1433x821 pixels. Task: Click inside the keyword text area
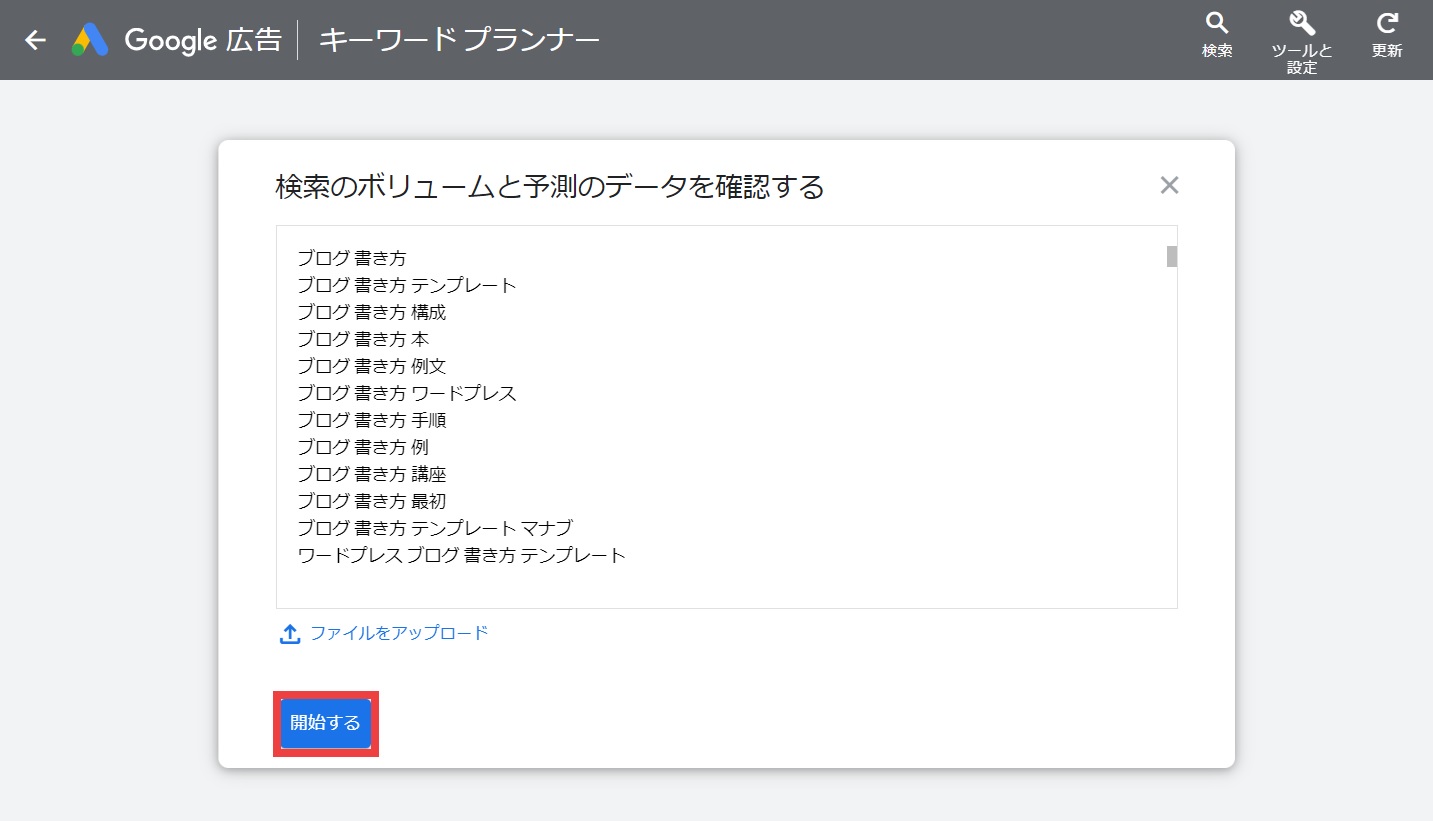point(727,417)
